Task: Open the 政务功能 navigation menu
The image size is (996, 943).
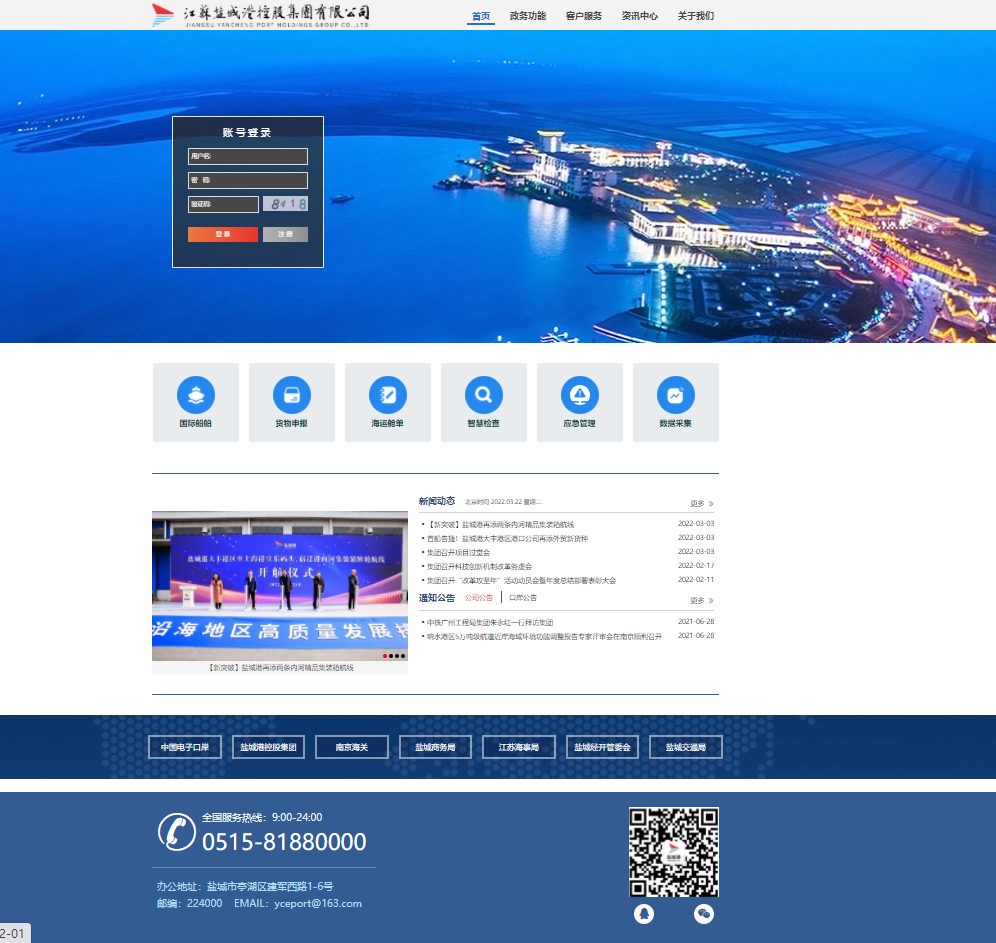Action: (x=527, y=16)
